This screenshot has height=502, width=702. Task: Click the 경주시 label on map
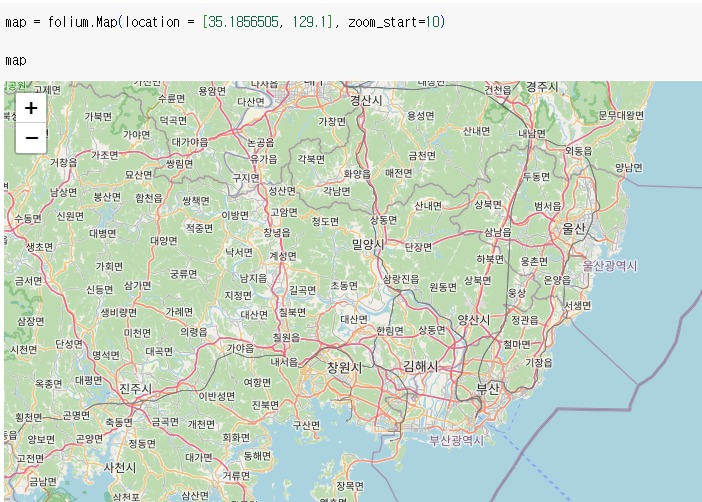click(x=542, y=86)
